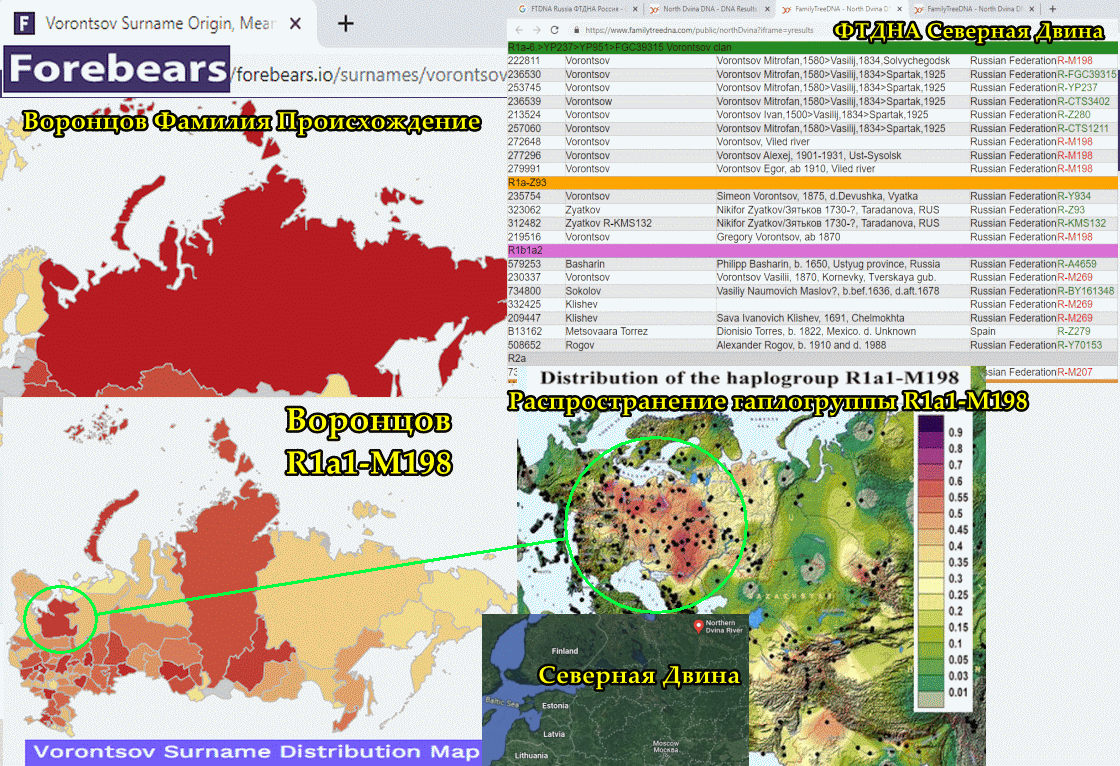Open haplogroup R-YP237 link
1120x766 pixels.
[1077, 88]
